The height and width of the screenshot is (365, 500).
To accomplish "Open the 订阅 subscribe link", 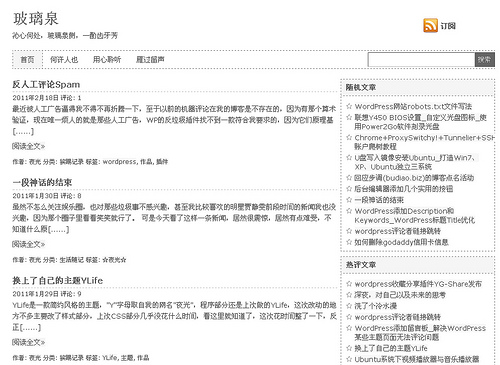I will coord(448,26).
